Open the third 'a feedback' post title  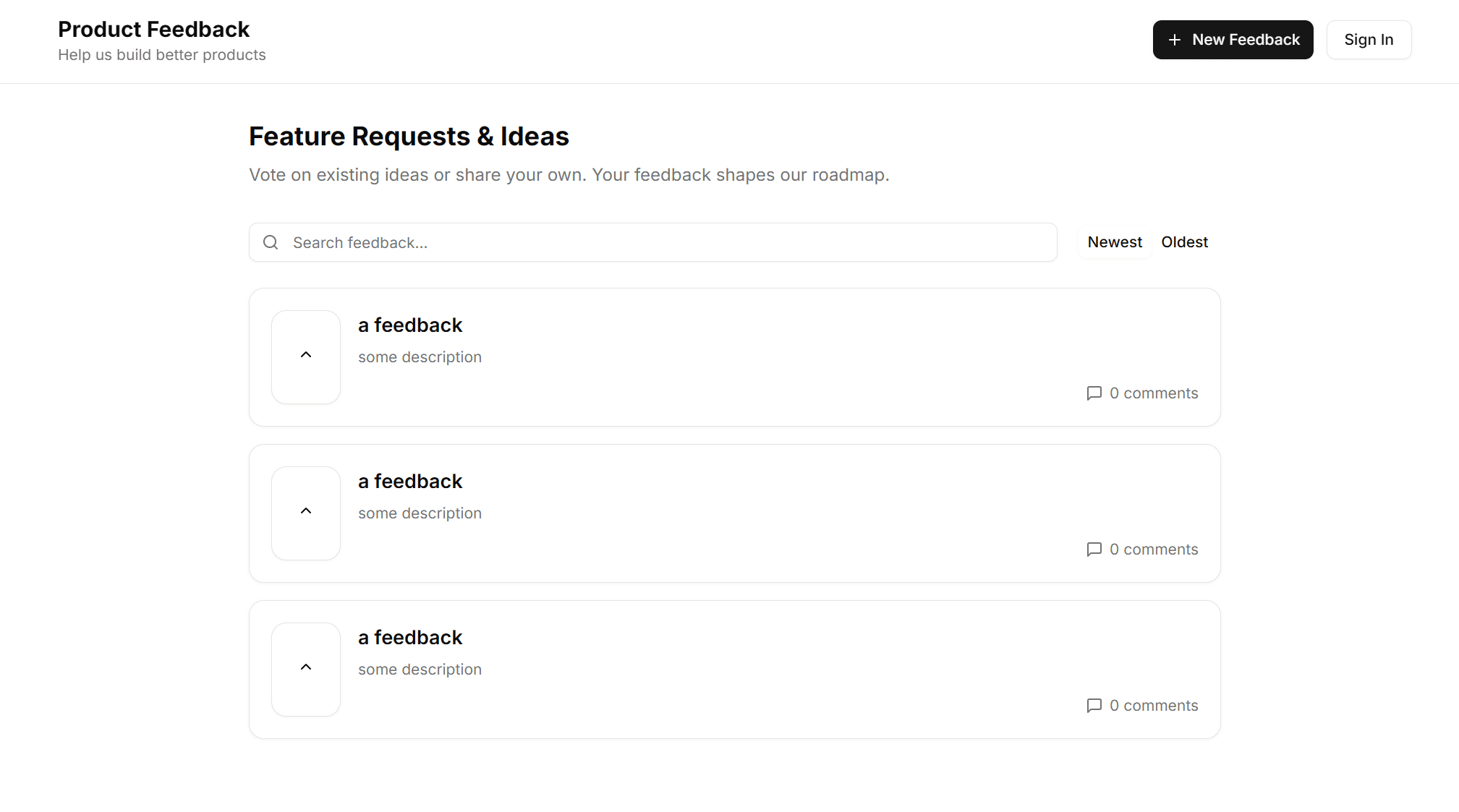point(409,638)
